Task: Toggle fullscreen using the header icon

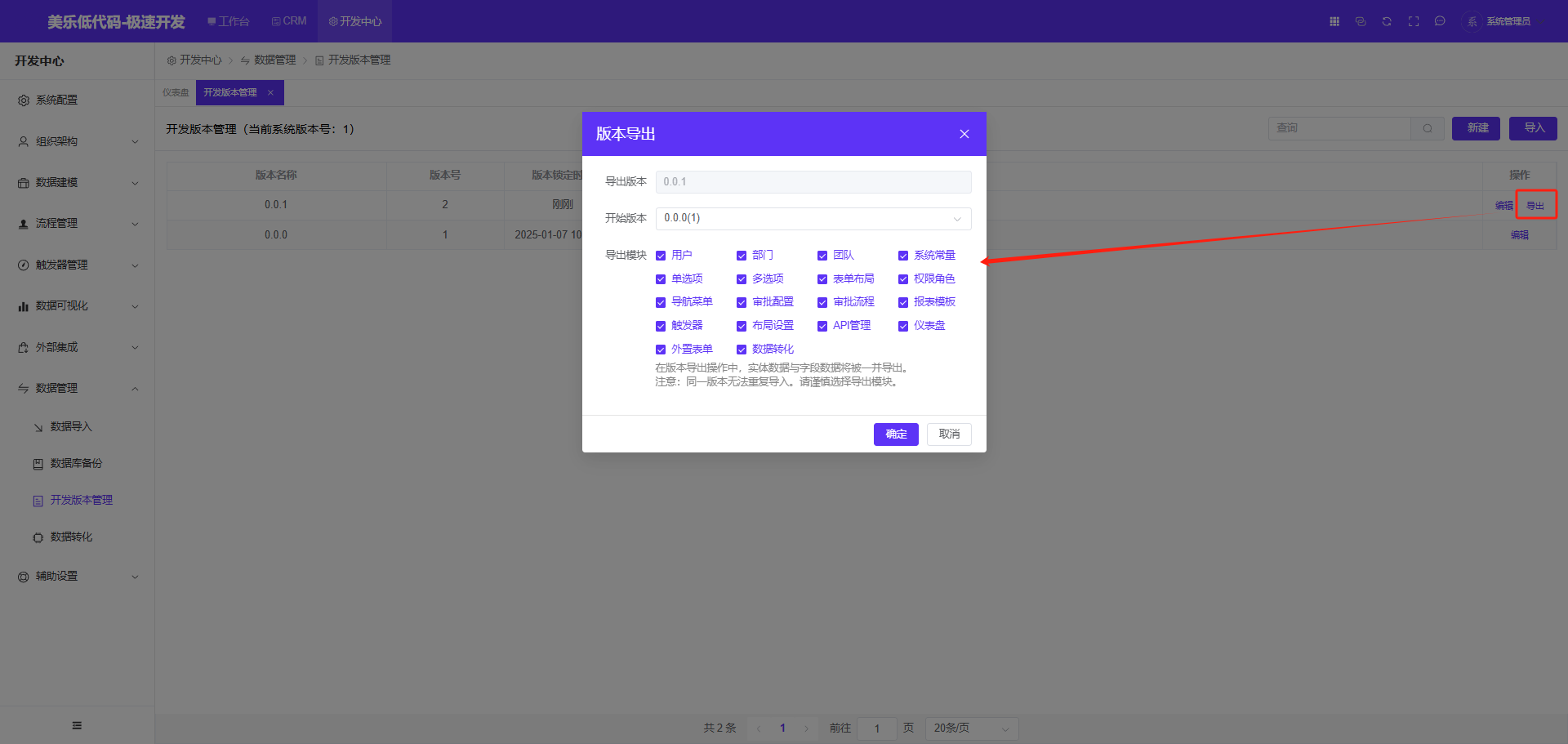Action: [1414, 21]
